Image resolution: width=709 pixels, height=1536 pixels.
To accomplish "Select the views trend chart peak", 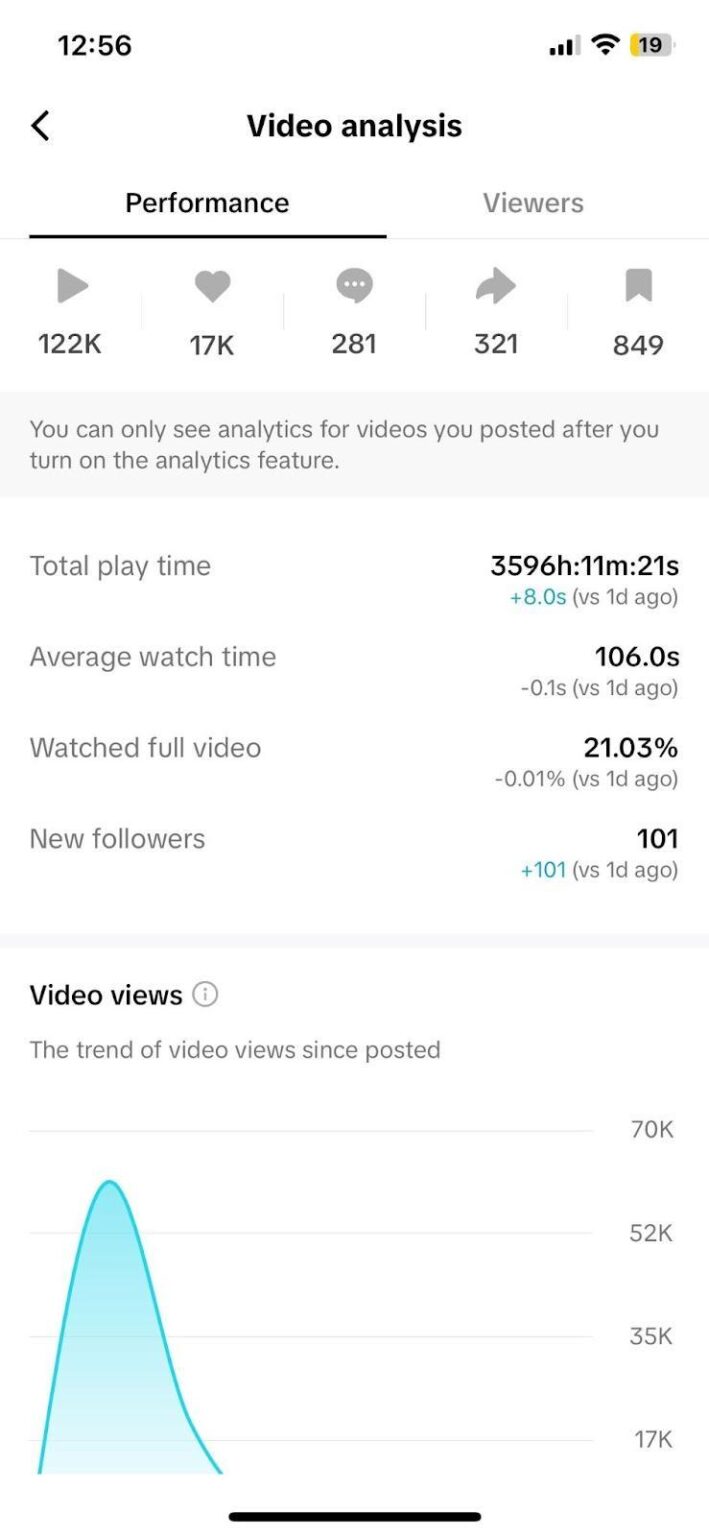I will [110, 1185].
